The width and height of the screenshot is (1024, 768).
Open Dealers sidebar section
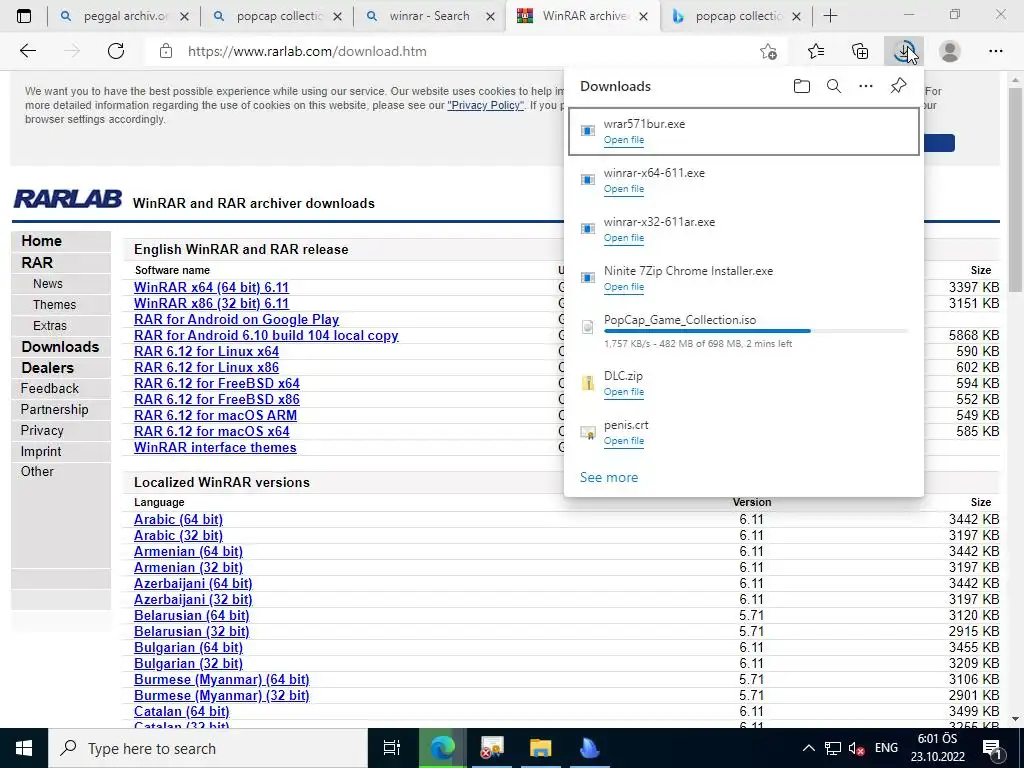[48, 368]
